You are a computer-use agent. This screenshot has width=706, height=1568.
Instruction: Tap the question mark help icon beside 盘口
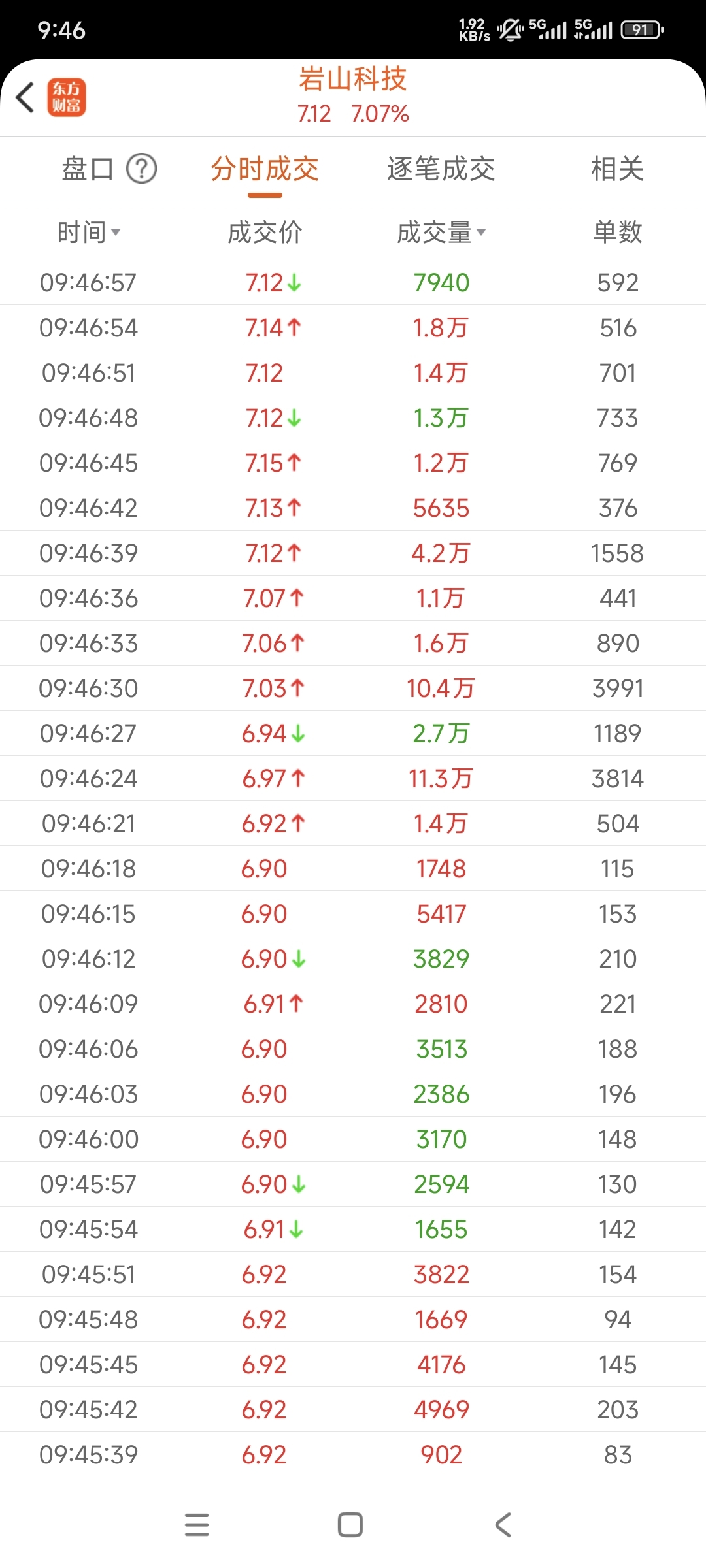pos(141,169)
